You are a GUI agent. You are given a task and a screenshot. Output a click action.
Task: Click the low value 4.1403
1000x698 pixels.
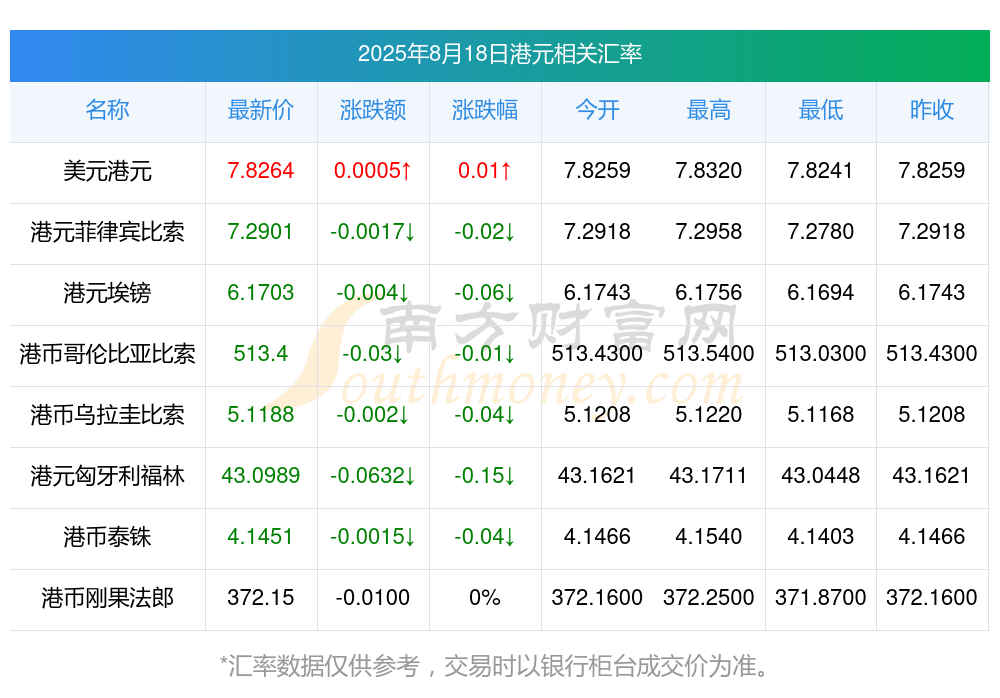tap(820, 536)
